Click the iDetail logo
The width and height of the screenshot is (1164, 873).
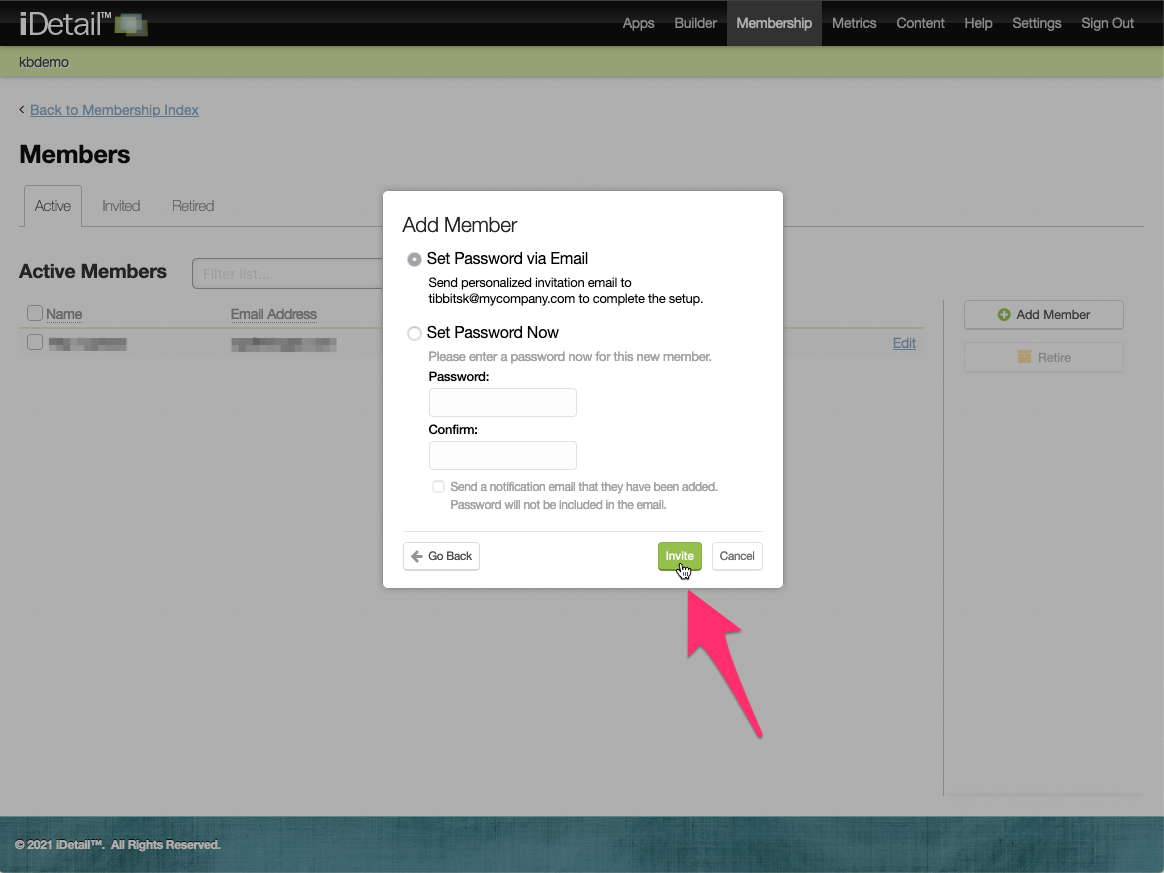83,24
